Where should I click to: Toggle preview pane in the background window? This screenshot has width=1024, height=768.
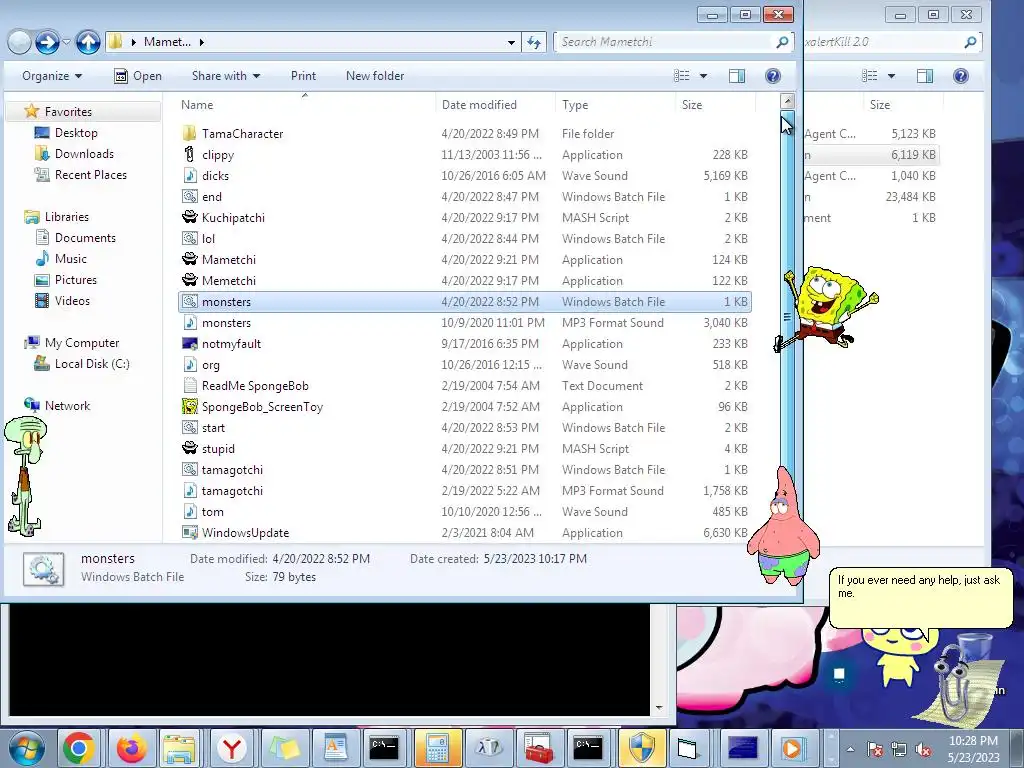925,76
